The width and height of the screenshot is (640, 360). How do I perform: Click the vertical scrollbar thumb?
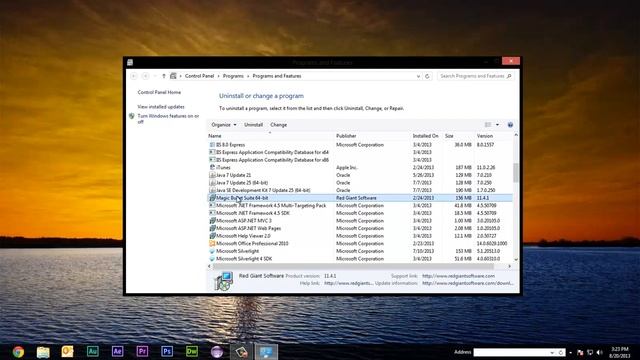[x=516, y=172]
